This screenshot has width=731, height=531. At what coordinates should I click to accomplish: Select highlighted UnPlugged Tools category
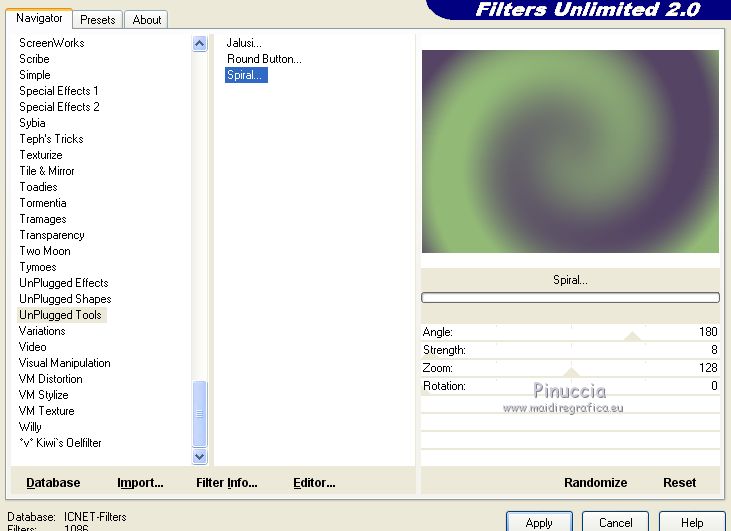tap(61, 315)
